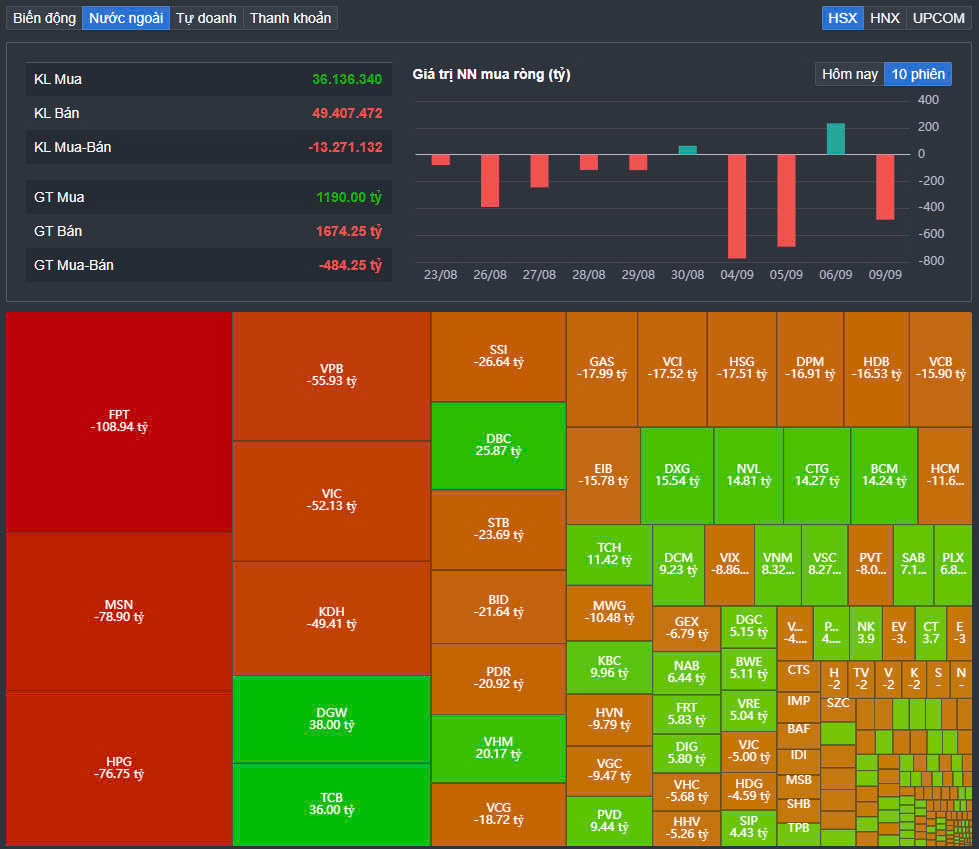Click the 26/08 red bar in chart
This screenshot has height=849, width=979.
(490, 180)
